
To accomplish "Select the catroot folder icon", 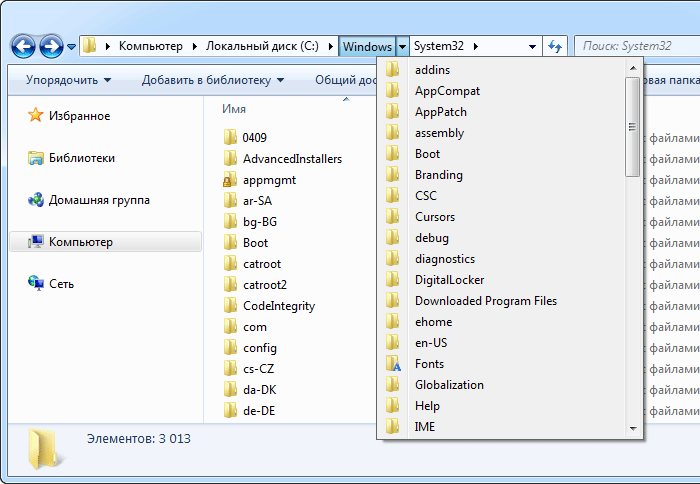I will [x=230, y=263].
